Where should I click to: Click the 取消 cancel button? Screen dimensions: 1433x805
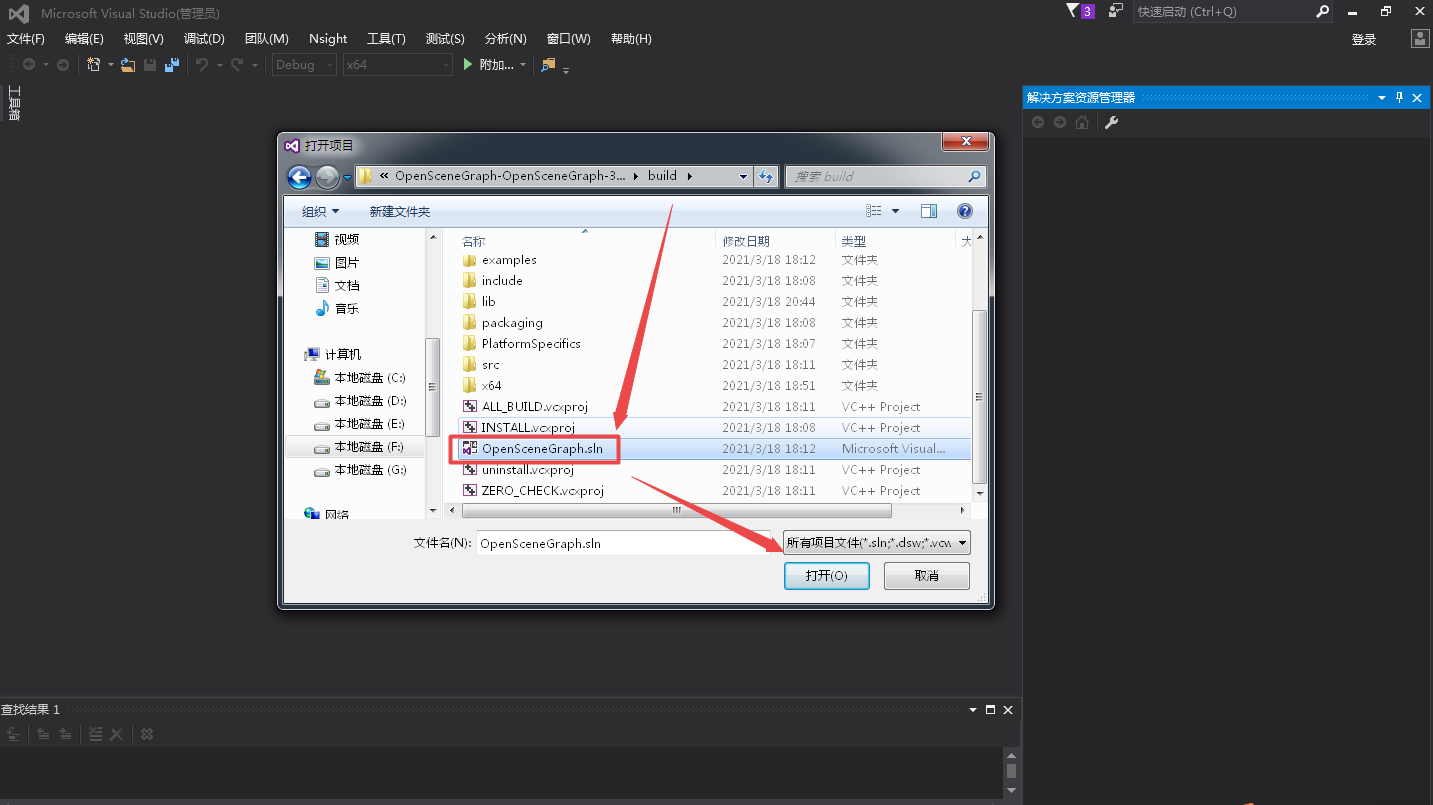coord(927,576)
